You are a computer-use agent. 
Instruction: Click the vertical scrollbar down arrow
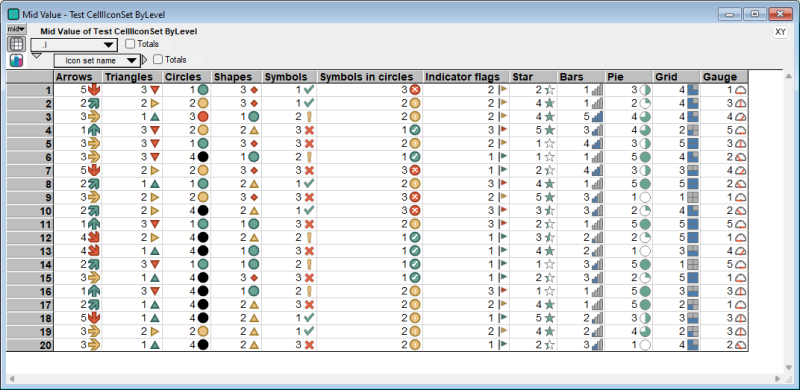790,368
